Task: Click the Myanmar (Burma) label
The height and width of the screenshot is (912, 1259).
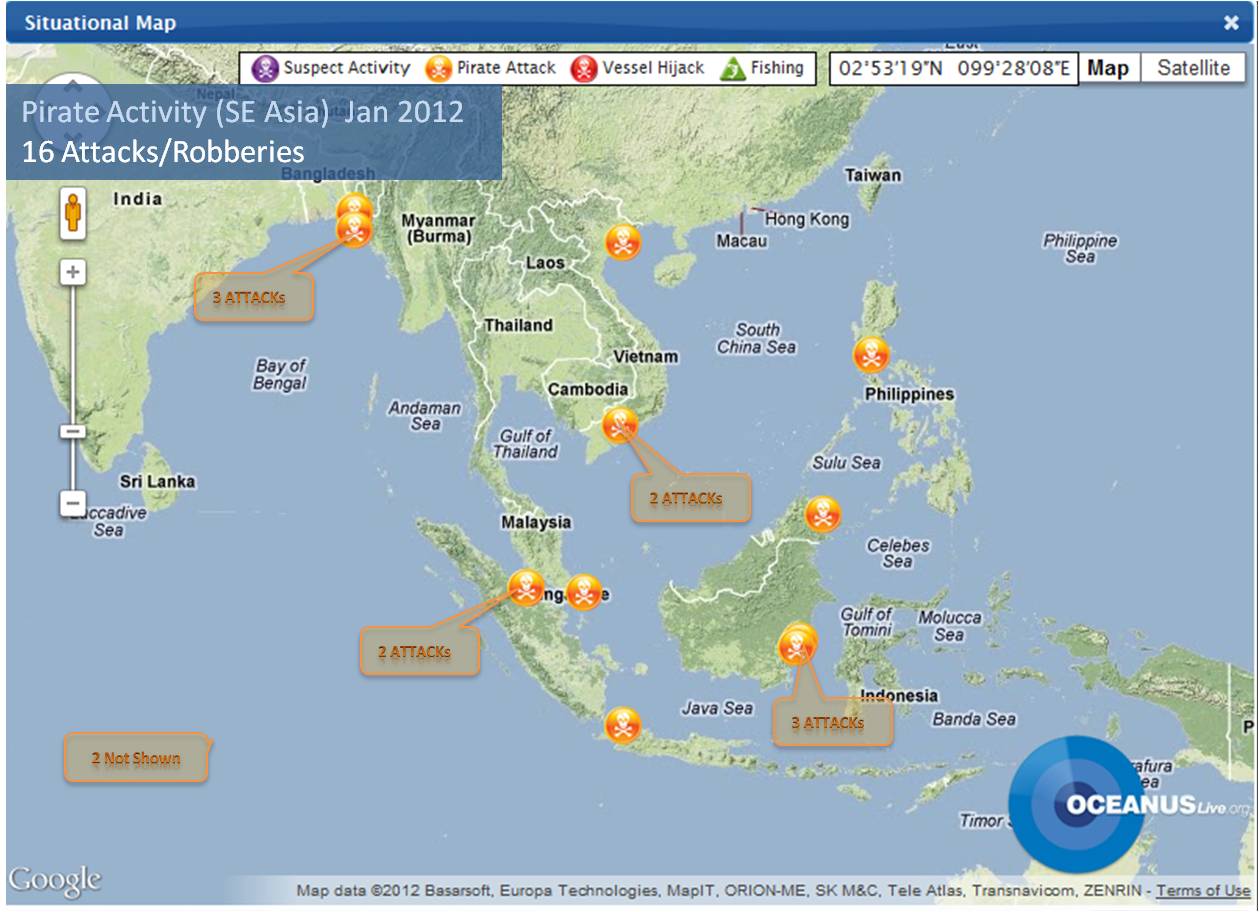Action: coord(439,228)
